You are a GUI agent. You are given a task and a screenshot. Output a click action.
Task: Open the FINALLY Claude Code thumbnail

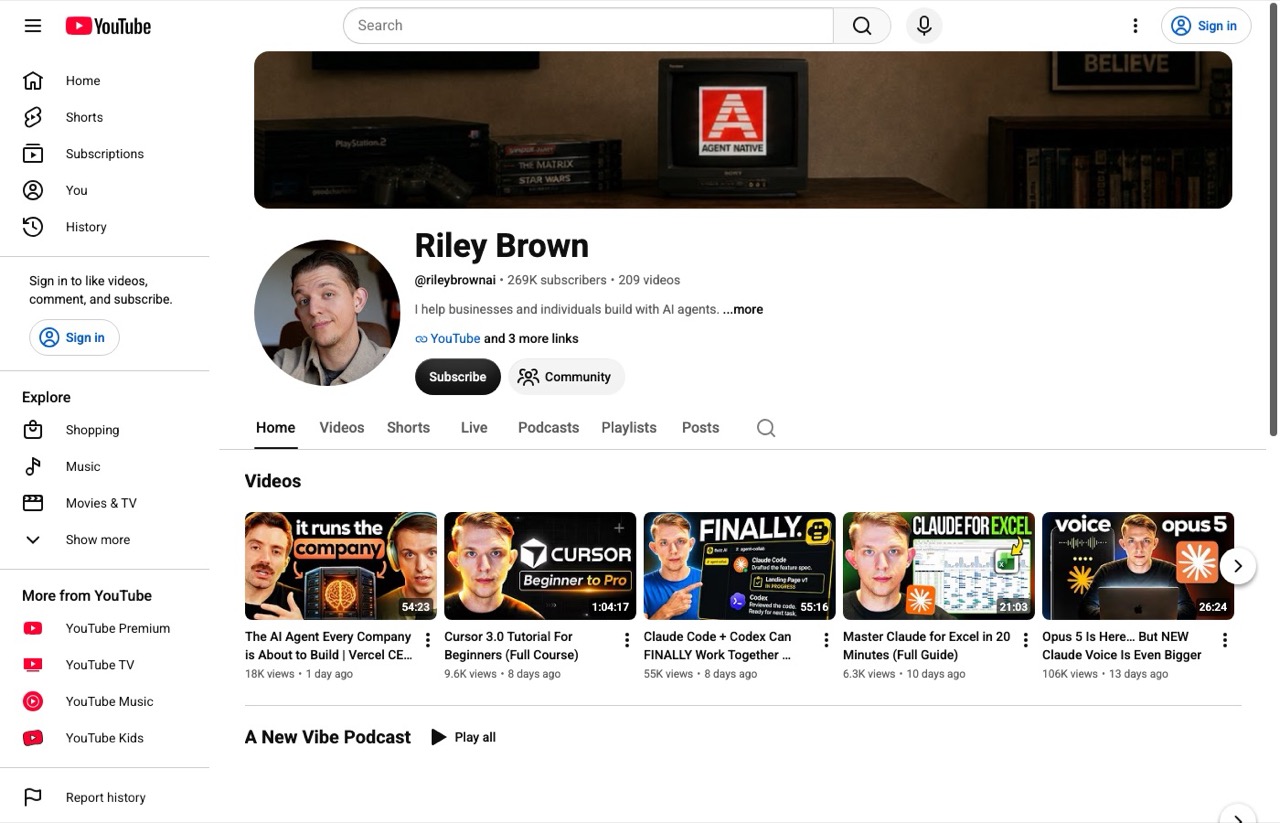(x=739, y=566)
